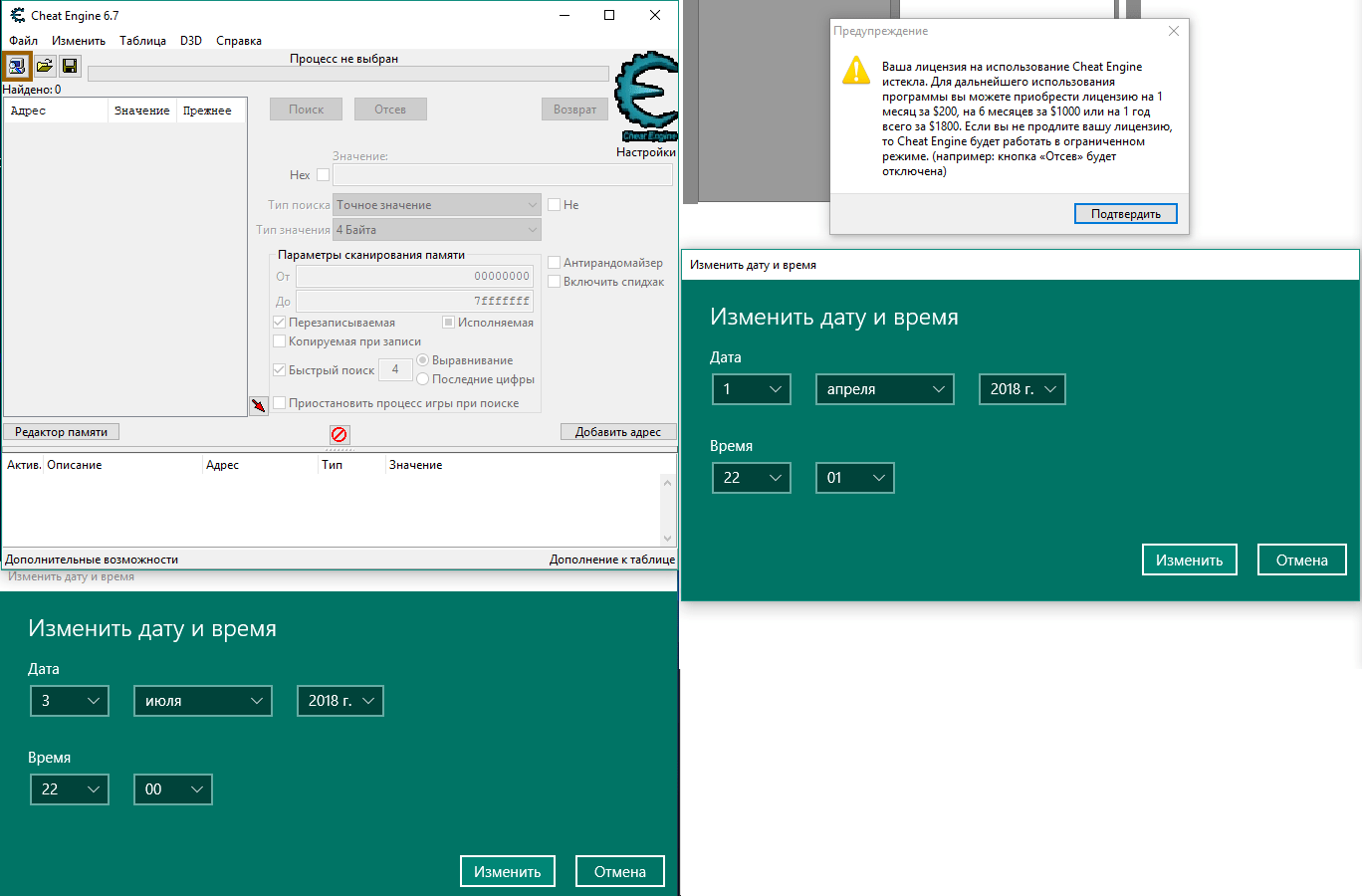This screenshot has height=896, width=1362.
Task: Open day dropdown showing 1
Action: 752,389
